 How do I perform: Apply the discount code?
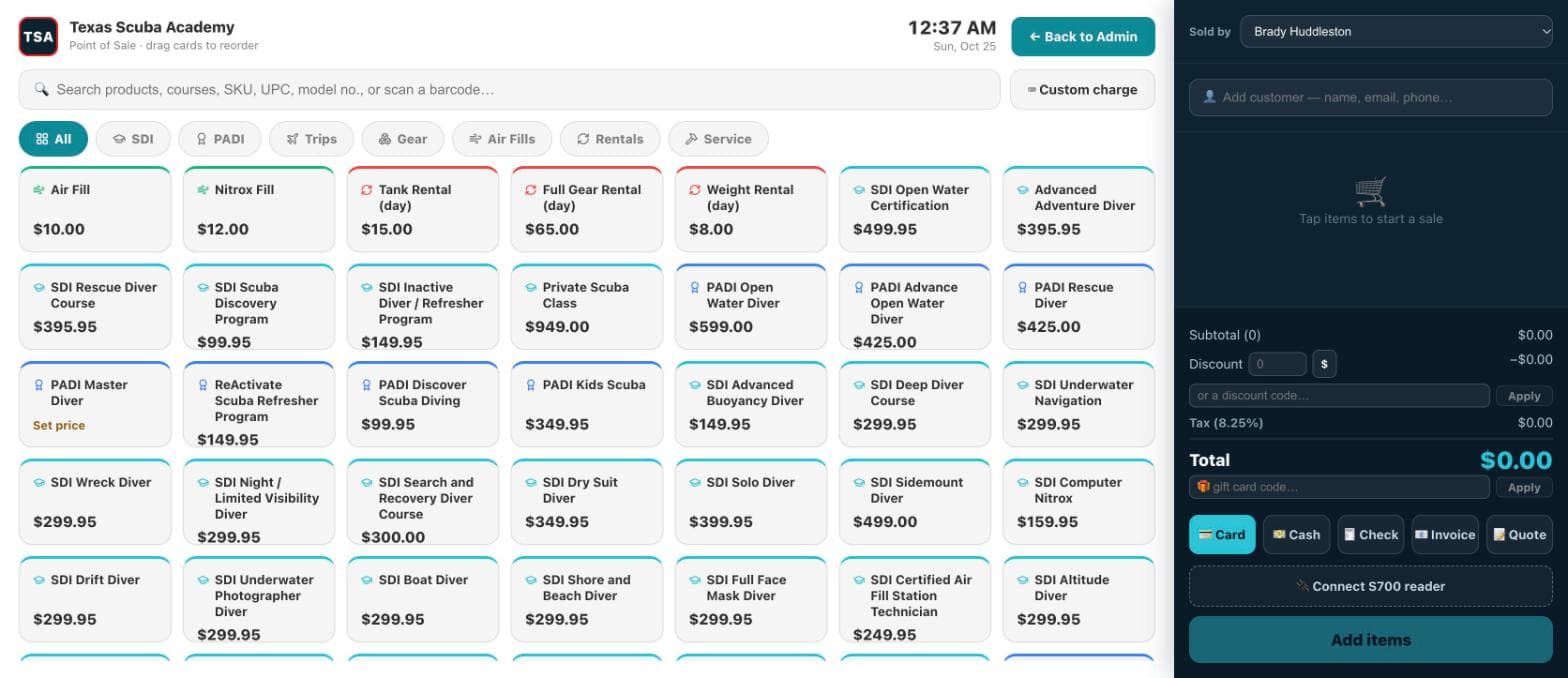tap(1524, 396)
